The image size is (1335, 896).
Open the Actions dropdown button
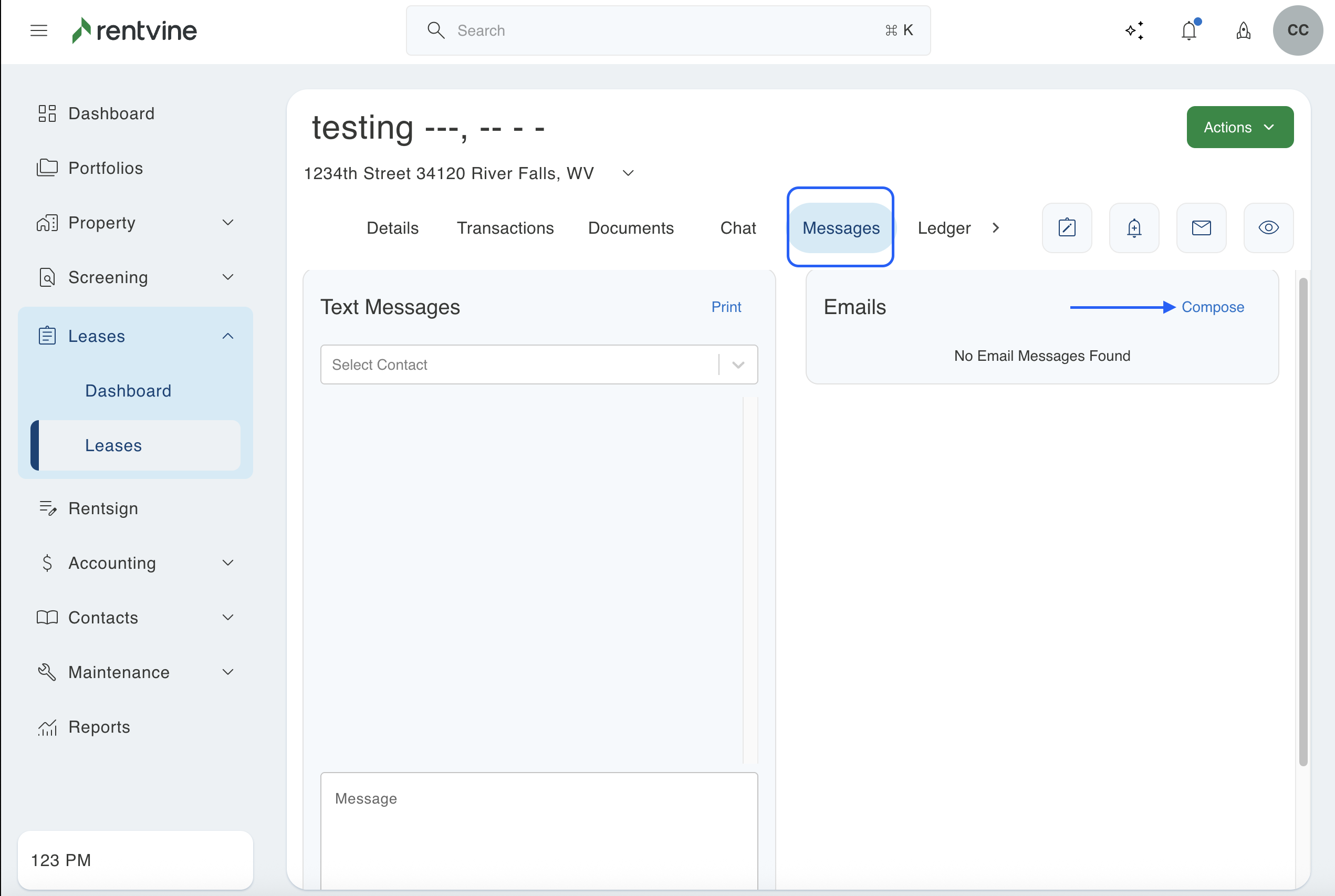1239,128
